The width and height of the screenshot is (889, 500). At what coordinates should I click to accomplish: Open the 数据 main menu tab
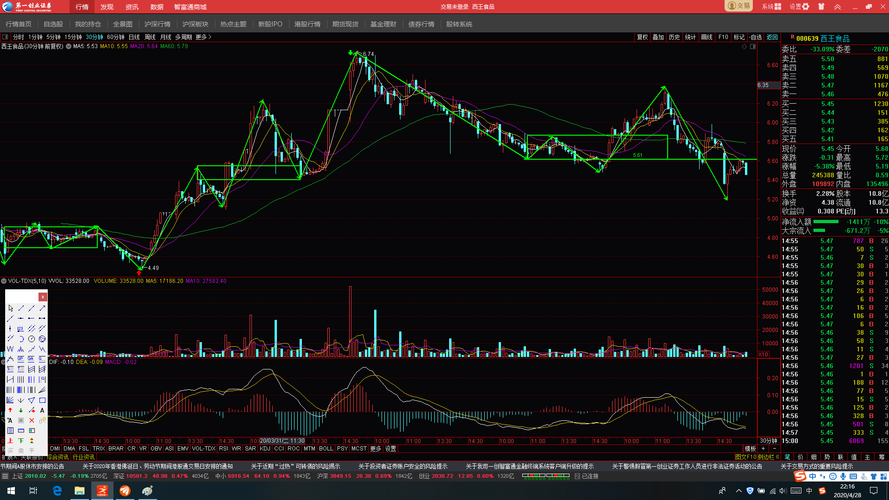[x=157, y=7]
